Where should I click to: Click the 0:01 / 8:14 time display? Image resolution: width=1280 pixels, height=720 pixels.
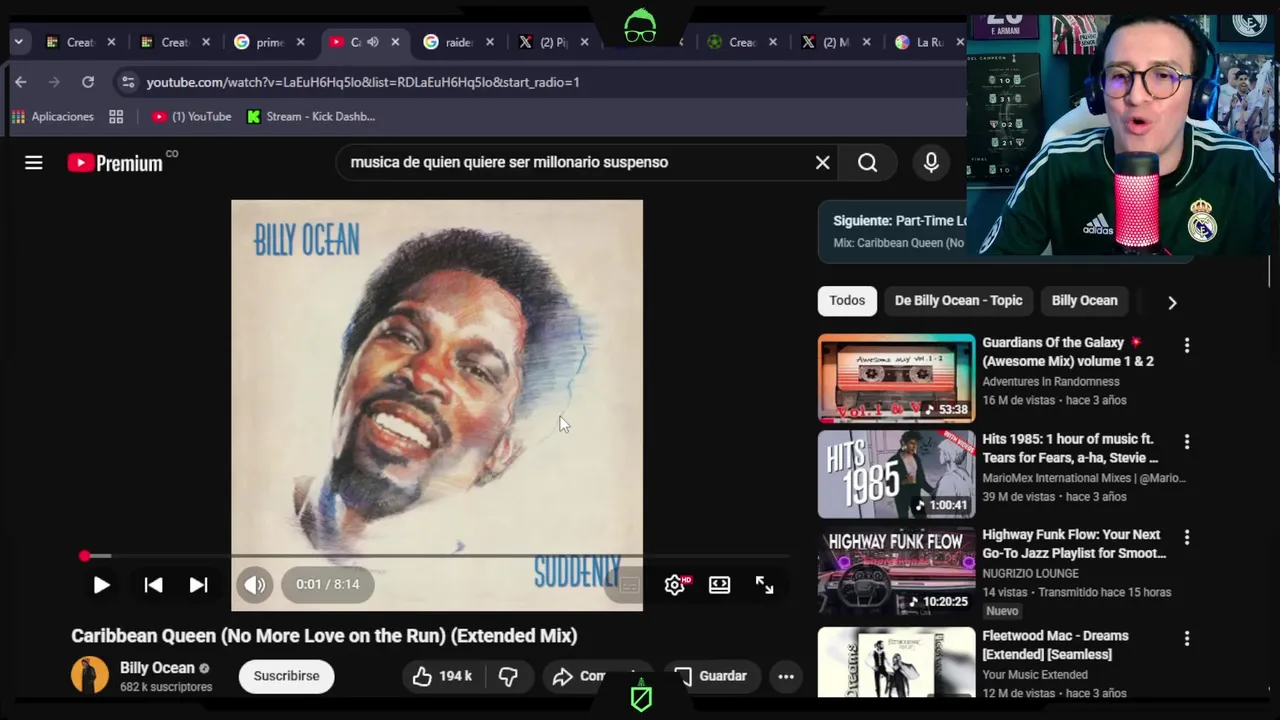point(328,585)
